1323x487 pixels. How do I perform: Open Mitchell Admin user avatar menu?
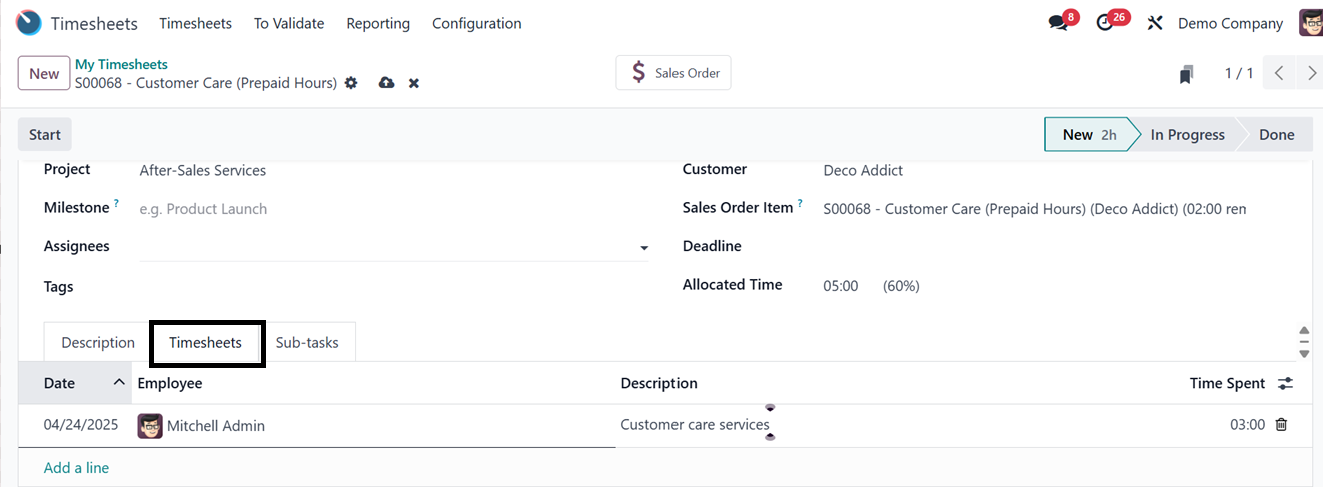pyautogui.click(x=1310, y=23)
